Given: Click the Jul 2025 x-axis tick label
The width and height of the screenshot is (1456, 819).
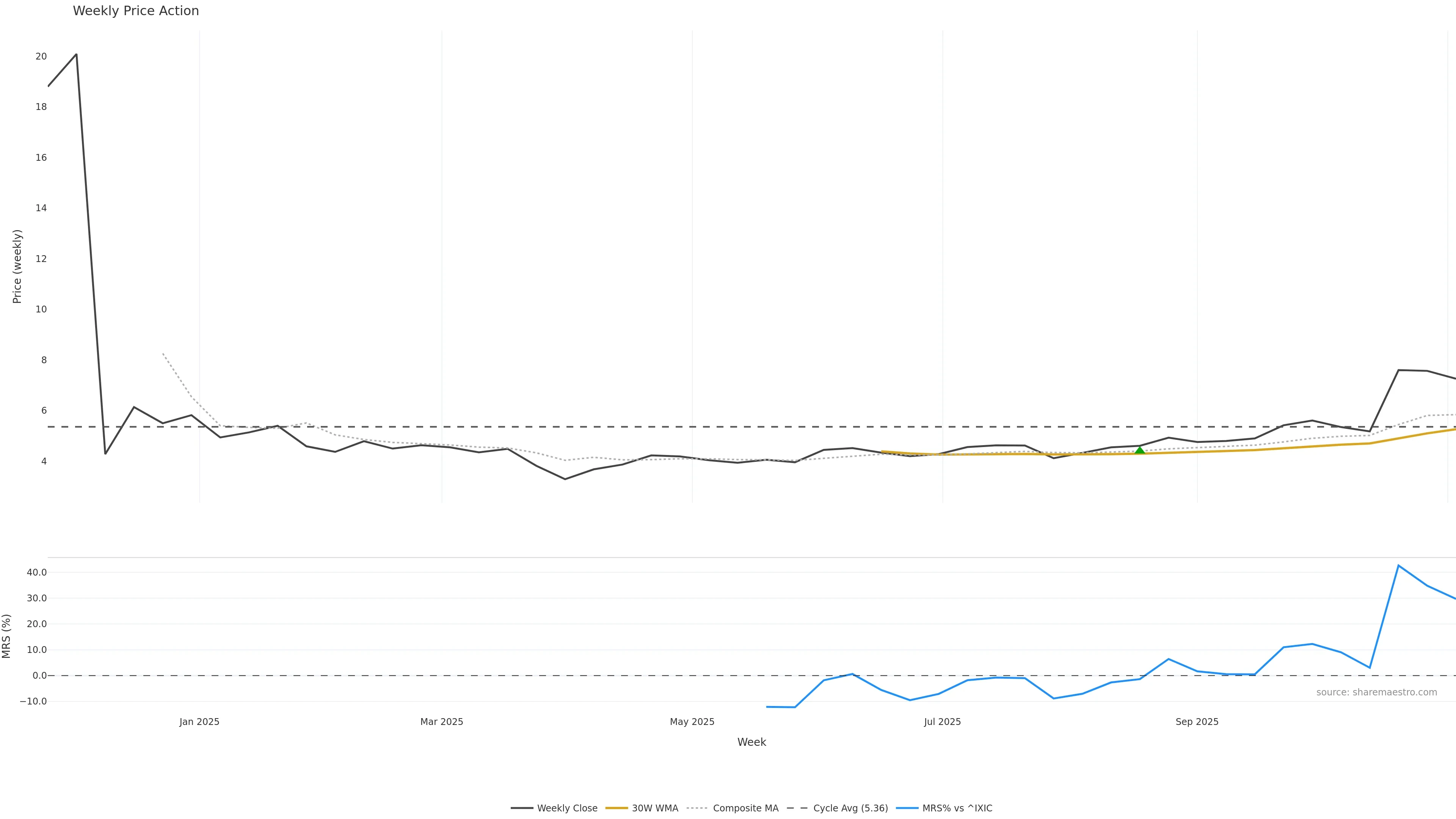Looking at the screenshot, I should [x=942, y=722].
